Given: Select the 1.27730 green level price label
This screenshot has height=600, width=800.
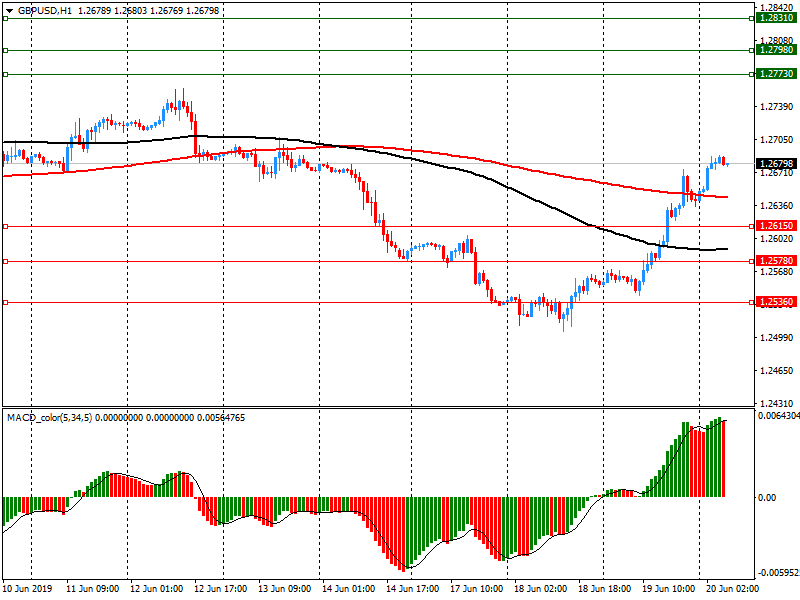Looking at the screenshot, I should [x=776, y=74].
